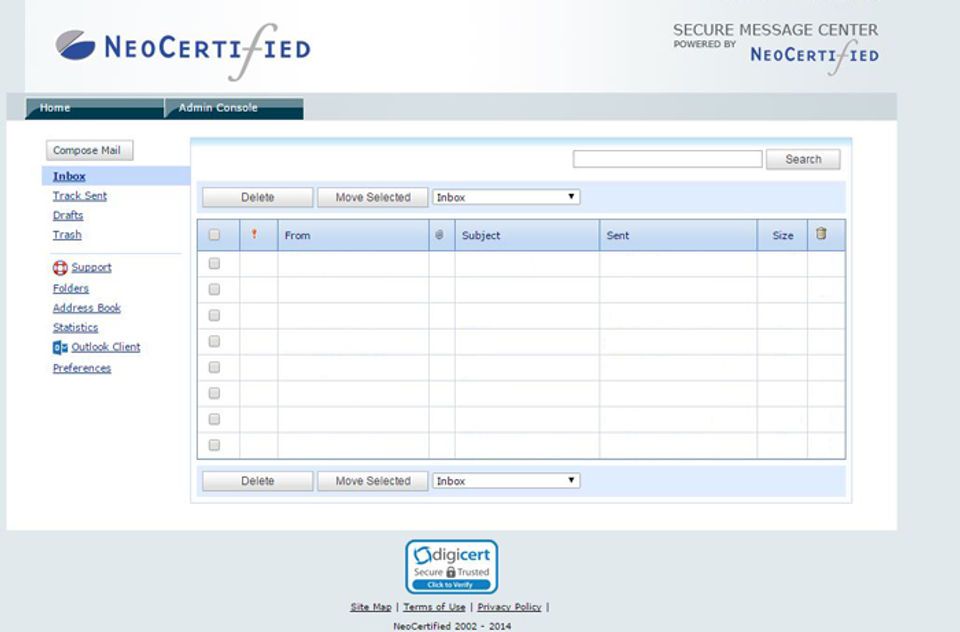Open the Outlook Client link
Screen dimensions: 960x632
tap(106, 347)
